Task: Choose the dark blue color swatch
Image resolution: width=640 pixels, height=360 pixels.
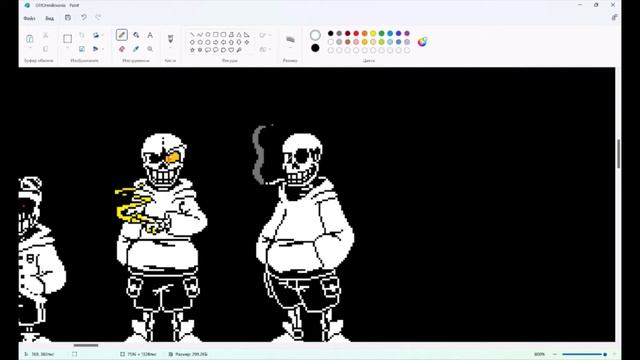Action: (x=398, y=33)
